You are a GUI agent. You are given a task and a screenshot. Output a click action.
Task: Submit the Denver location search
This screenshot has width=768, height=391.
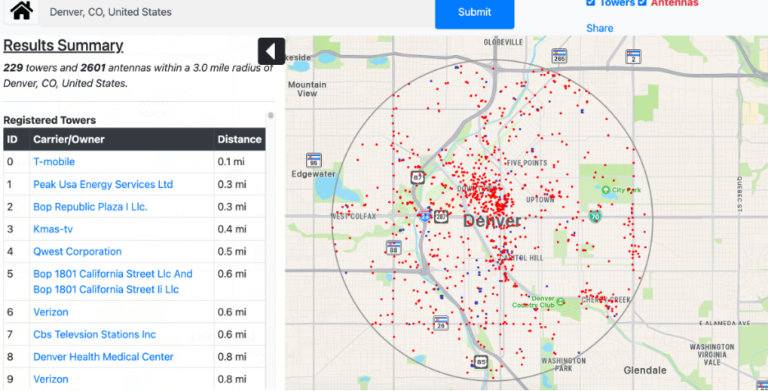474,13
